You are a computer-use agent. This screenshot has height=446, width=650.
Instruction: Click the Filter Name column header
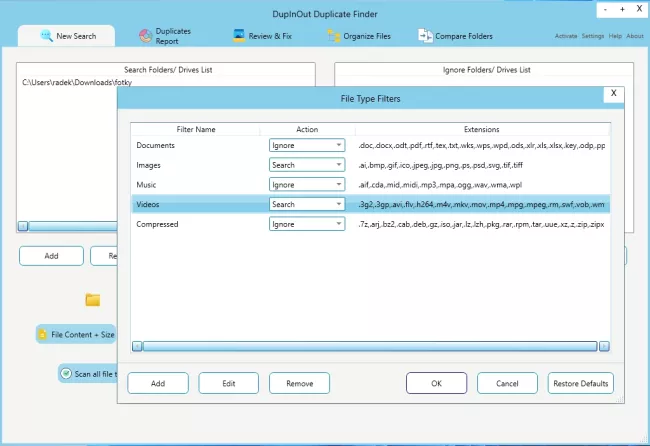(196, 129)
